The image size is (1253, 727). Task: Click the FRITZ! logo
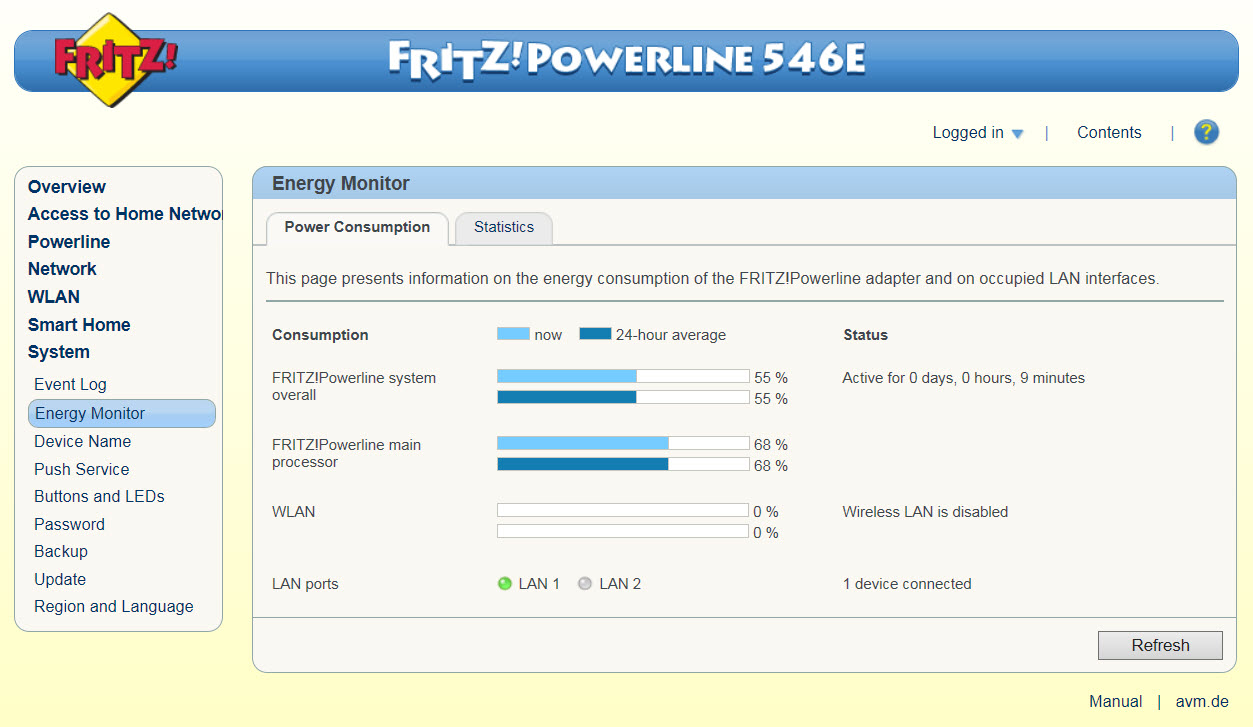pyautogui.click(x=115, y=60)
